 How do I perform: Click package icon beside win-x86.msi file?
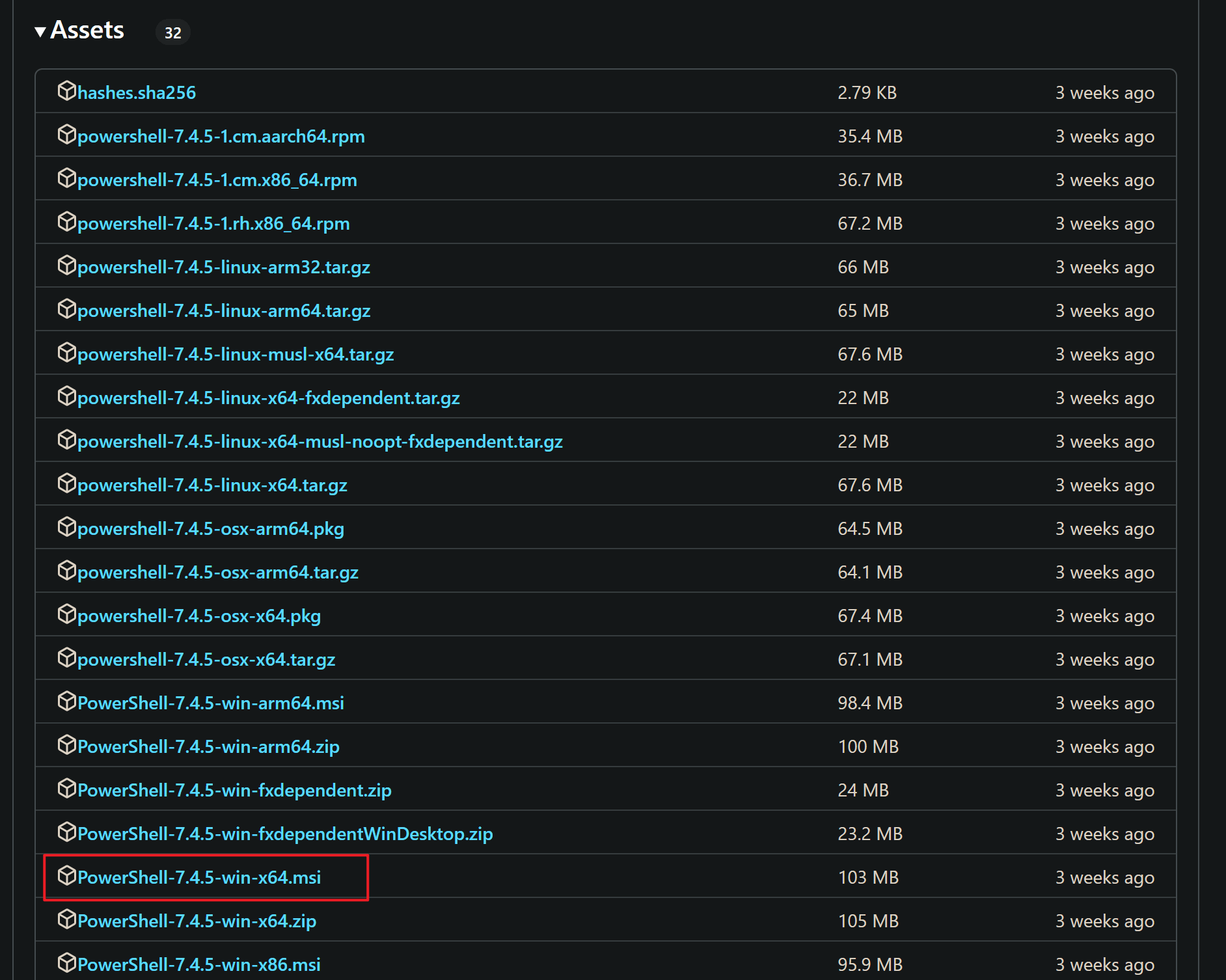coord(66,962)
